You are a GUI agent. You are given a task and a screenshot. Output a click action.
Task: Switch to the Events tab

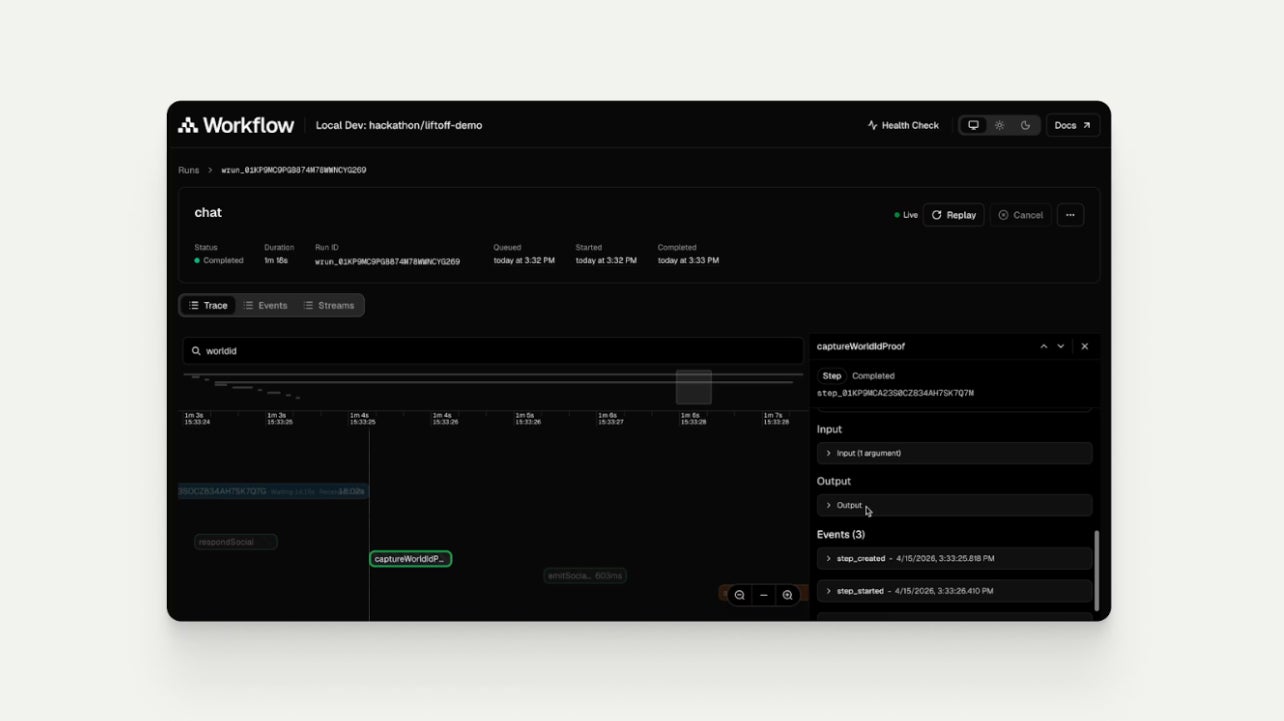(x=265, y=305)
